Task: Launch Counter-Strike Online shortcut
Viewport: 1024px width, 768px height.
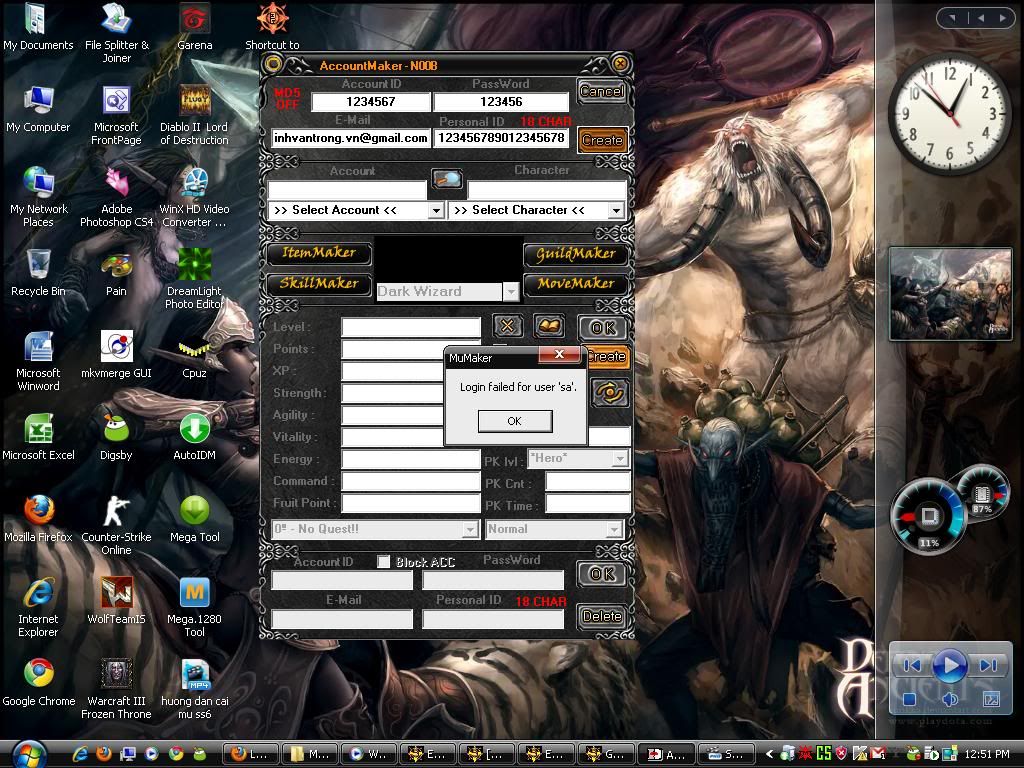Action: click(116, 525)
